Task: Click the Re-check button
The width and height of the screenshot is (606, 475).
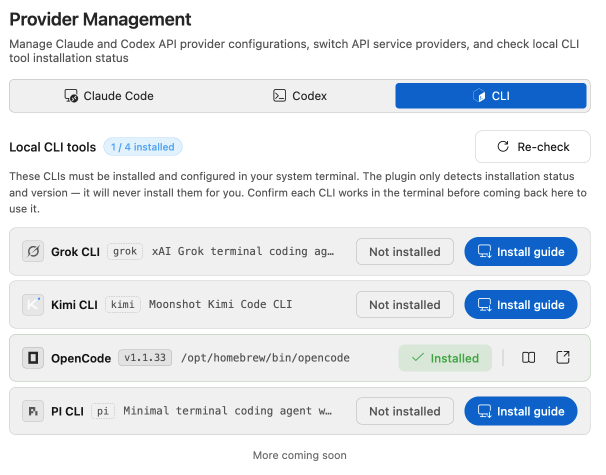Action: tap(533, 147)
